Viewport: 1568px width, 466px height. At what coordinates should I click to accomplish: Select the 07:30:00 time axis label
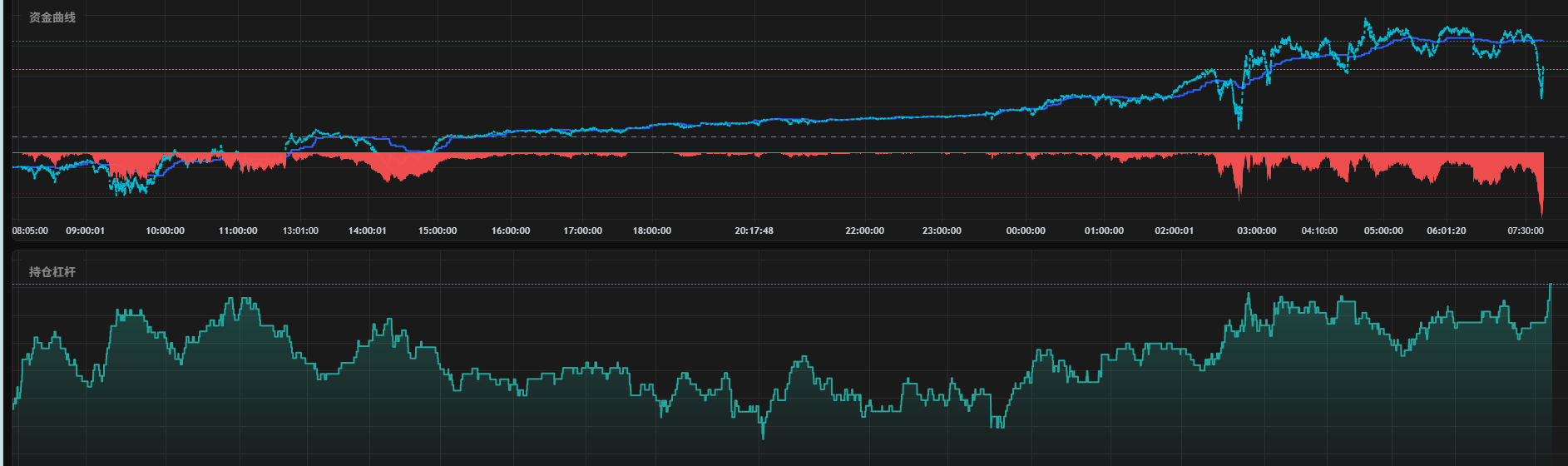(1526, 231)
